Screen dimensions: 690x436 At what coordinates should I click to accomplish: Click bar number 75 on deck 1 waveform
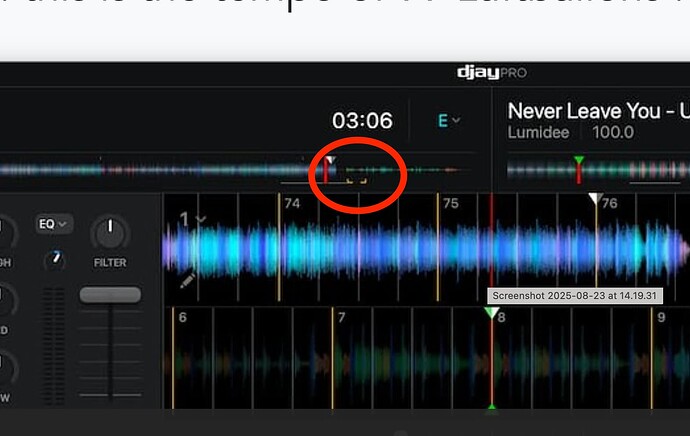point(451,203)
